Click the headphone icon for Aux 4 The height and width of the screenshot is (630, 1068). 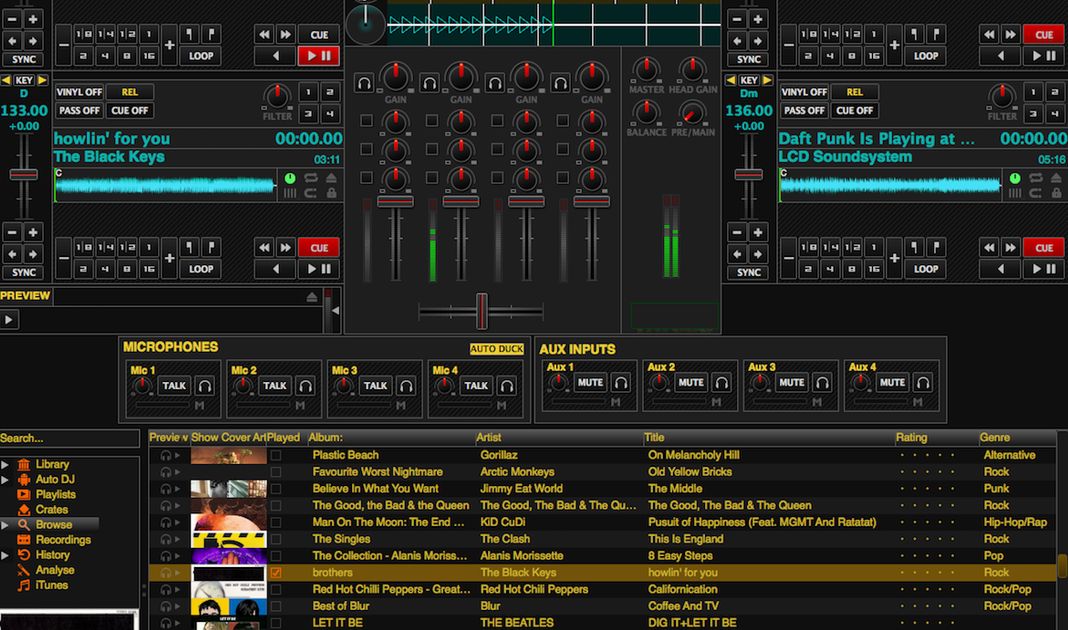coord(922,382)
